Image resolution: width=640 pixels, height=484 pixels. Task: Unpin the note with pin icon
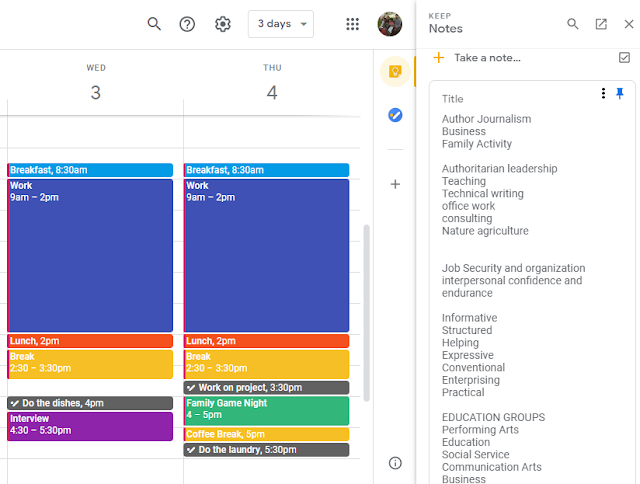(620, 93)
